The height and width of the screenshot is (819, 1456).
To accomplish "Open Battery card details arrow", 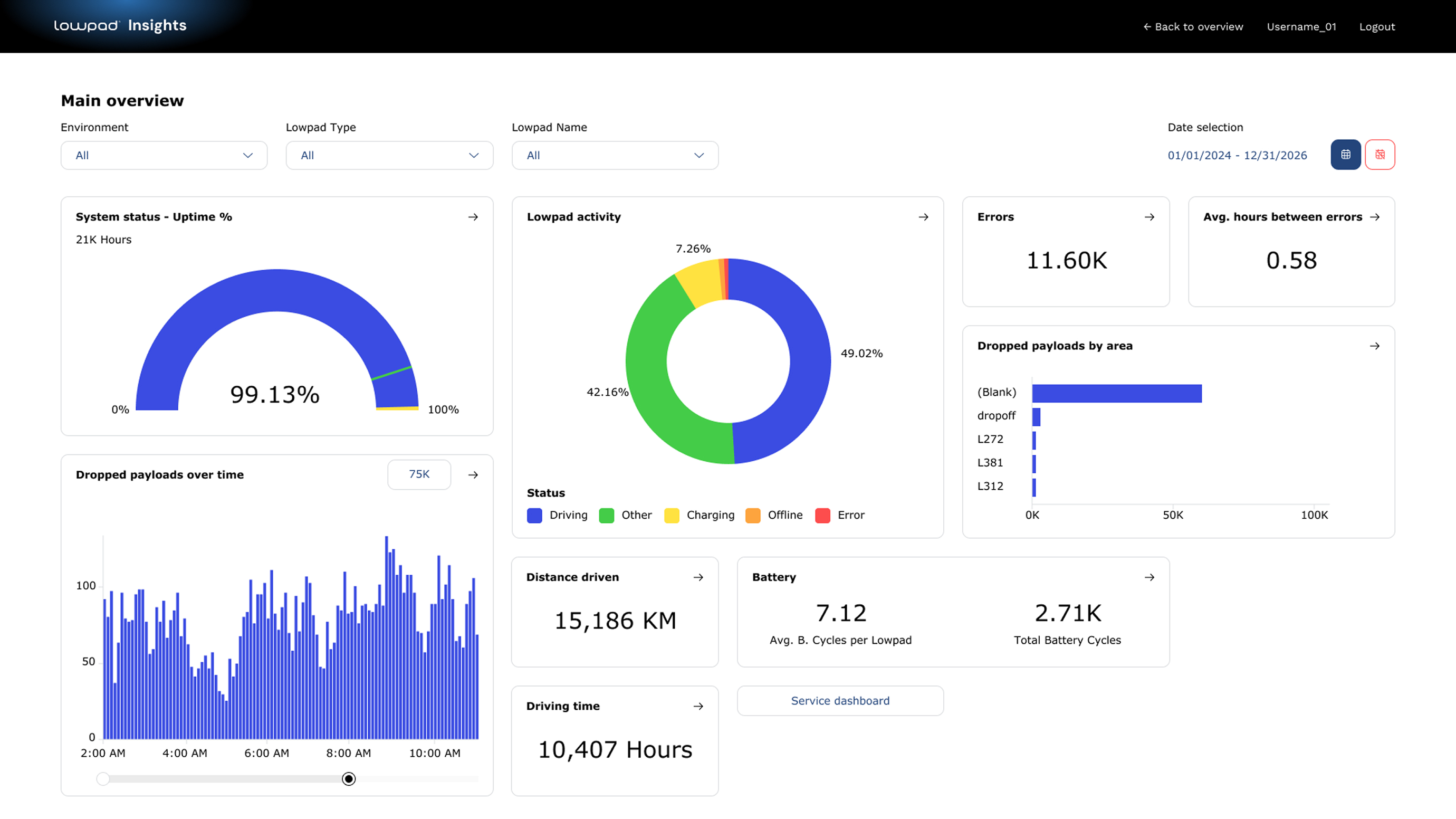I will click(1149, 577).
